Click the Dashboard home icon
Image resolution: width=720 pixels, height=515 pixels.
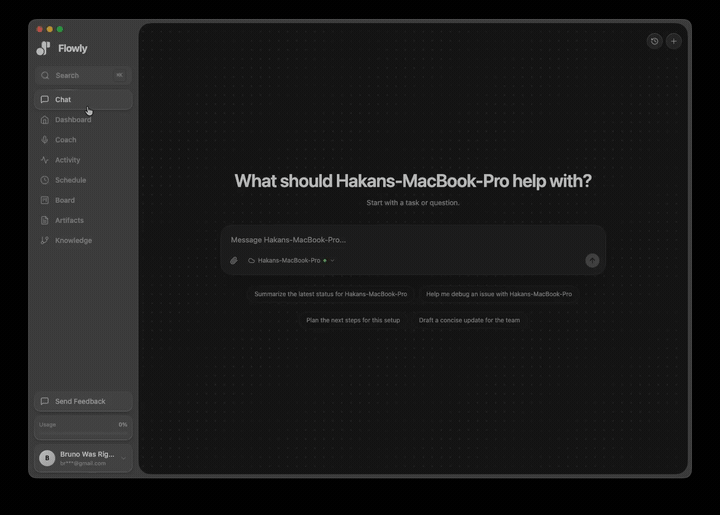45,120
